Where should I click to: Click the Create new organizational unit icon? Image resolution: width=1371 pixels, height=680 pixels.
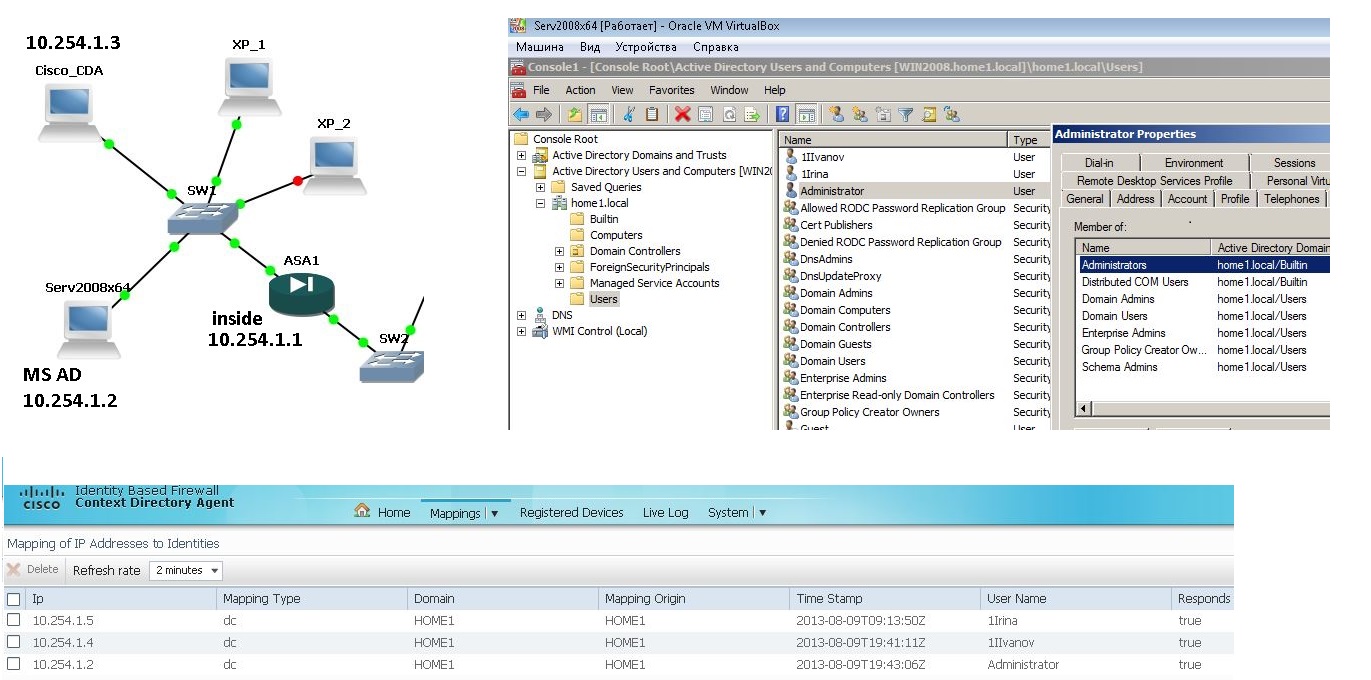point(883,114)
